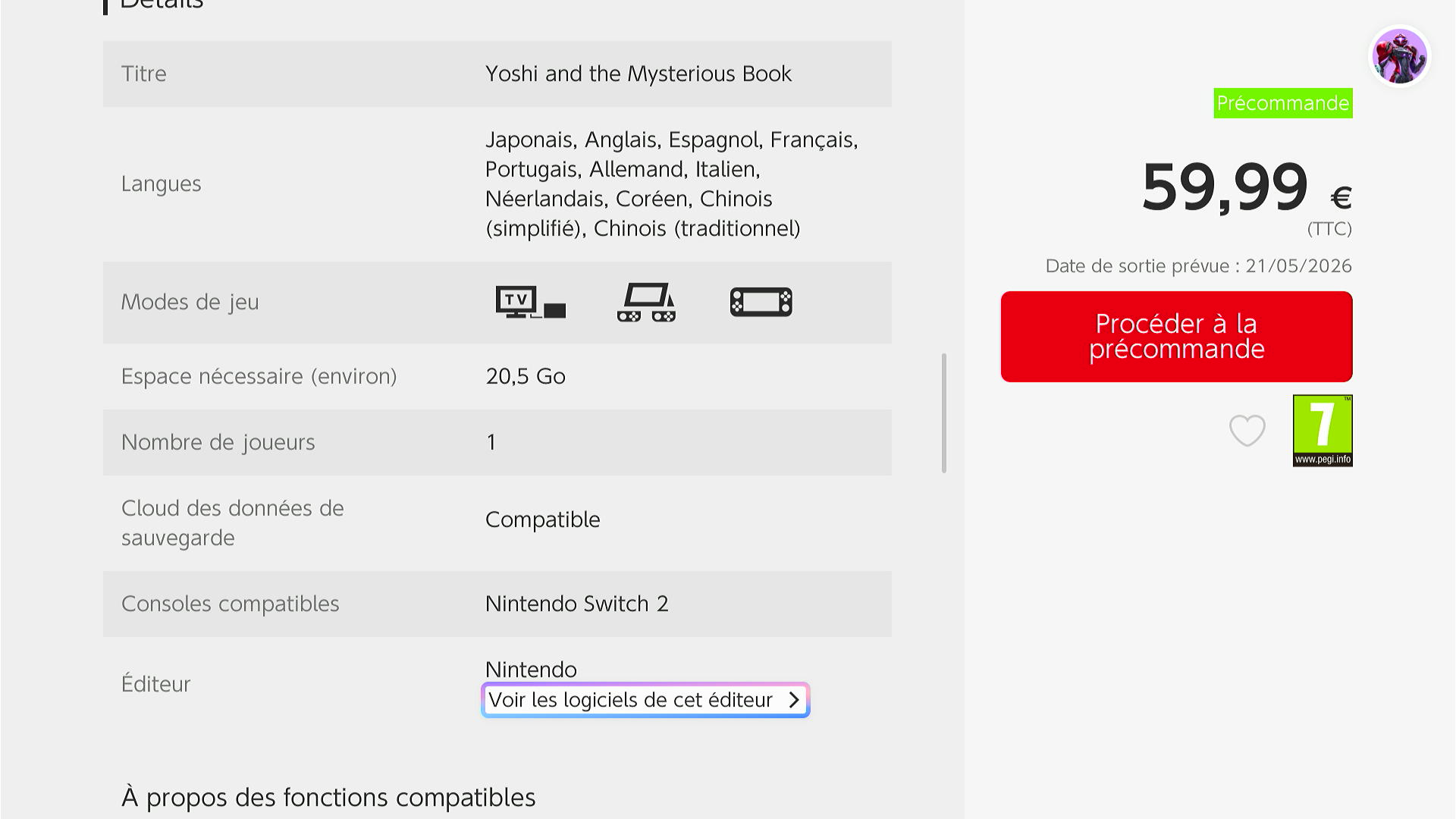The height and width of the screenshot is (819, 1456).
Task: Click the 59,99 price text
Action: 1224,187
